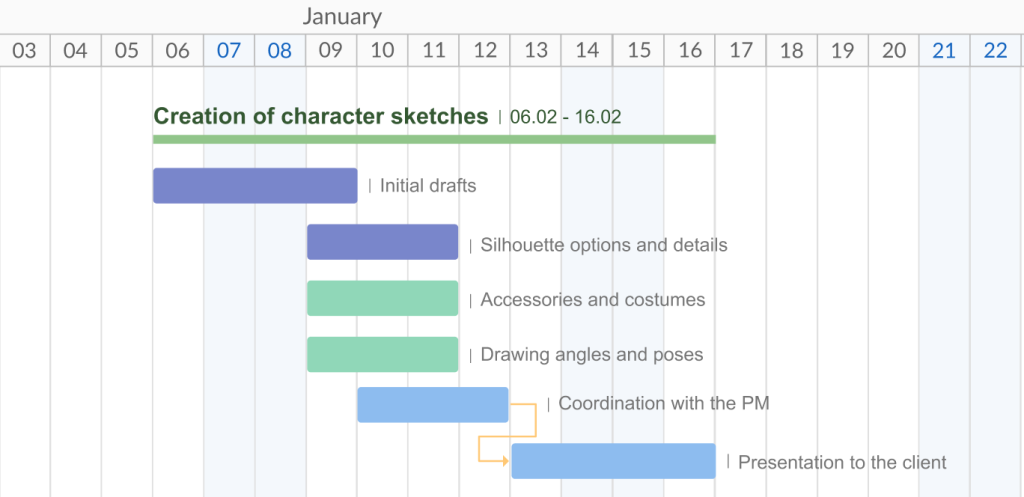Select the purple Initial drafts task bar
Viewport: 1024px width, 497px height.
click(x=255, y=186)
